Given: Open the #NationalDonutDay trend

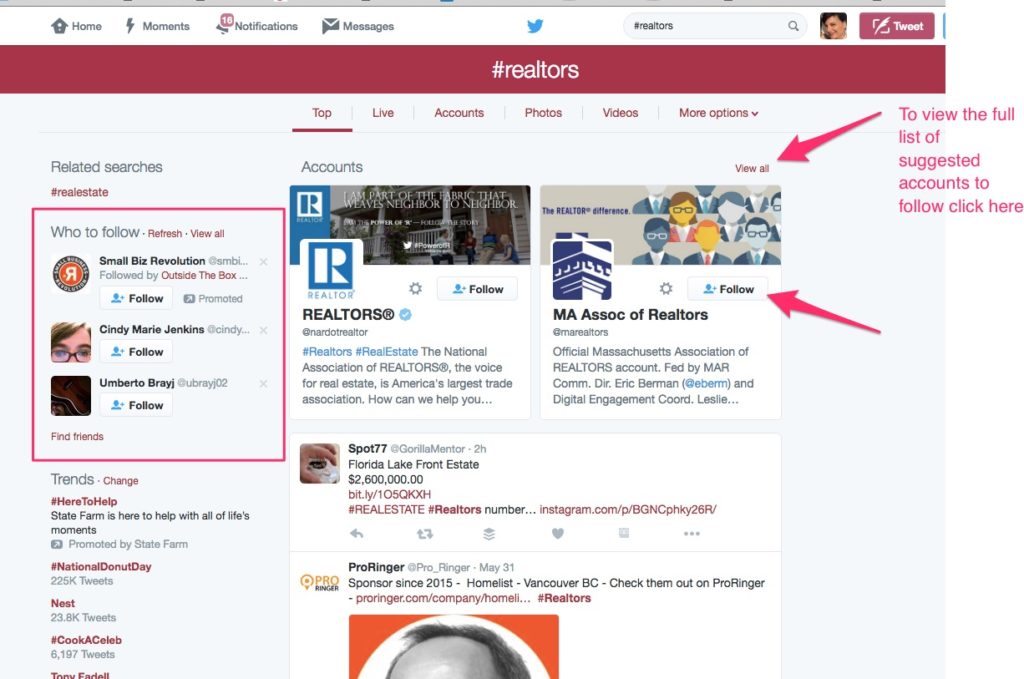Looking at the screenshot, I should pos(101,567).
